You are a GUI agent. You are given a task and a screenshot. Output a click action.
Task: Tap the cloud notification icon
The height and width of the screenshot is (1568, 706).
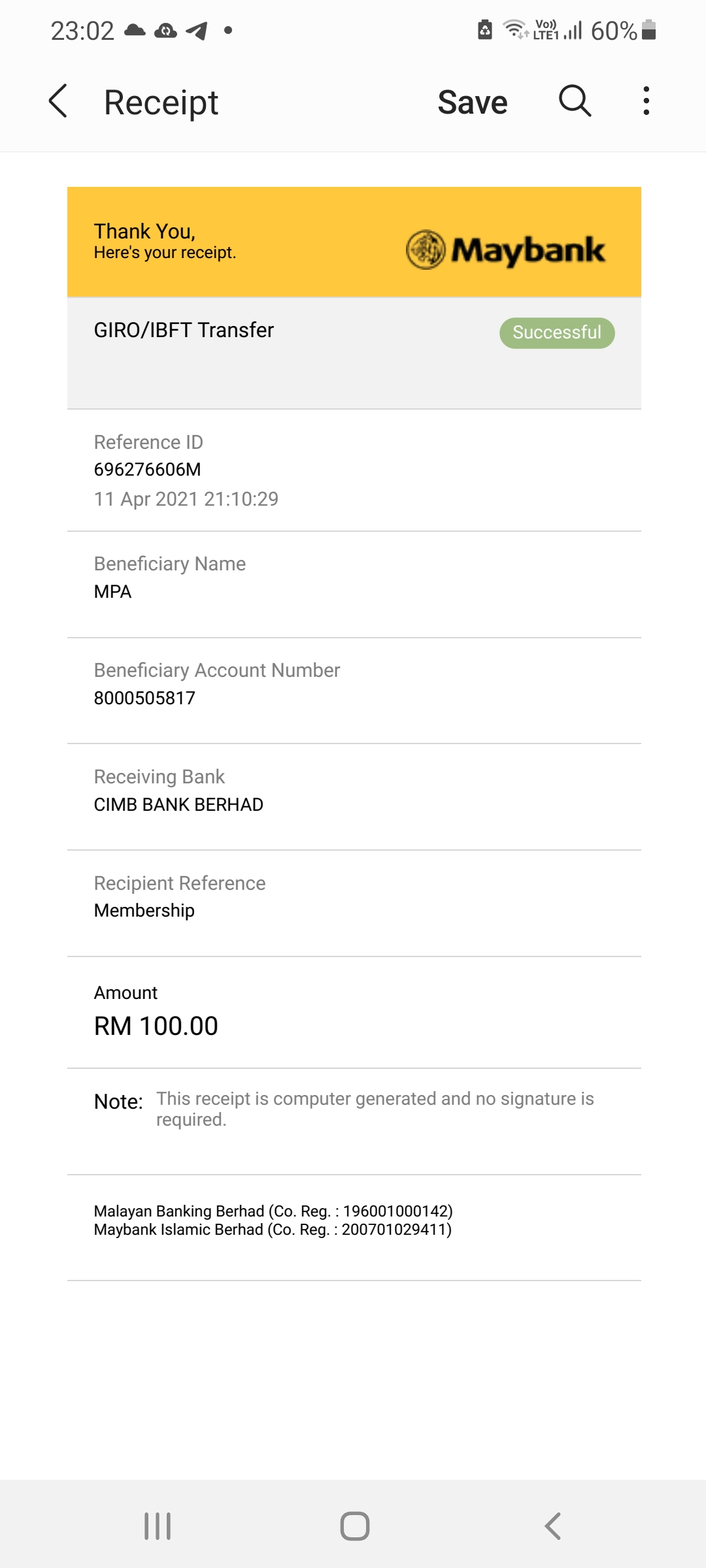click(x=135, y=30)
